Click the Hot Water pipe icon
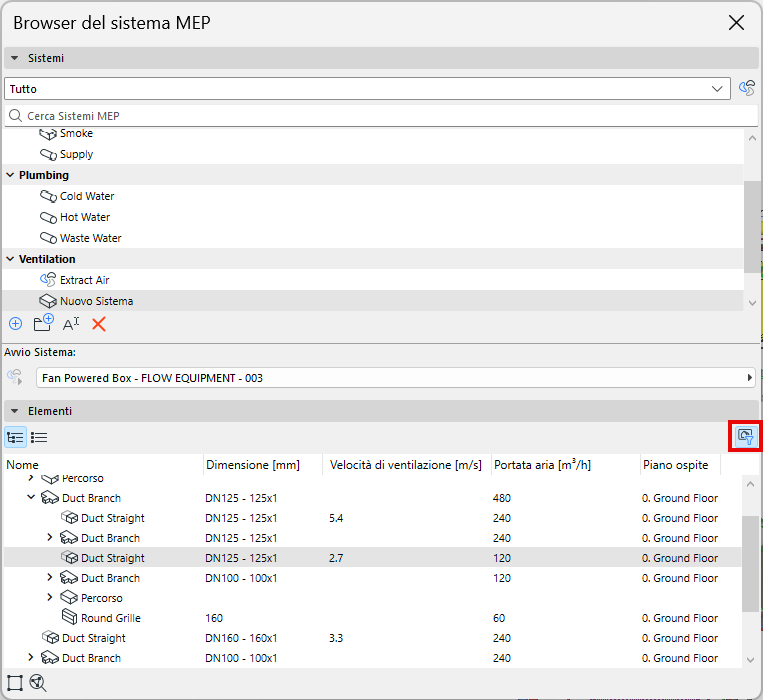Screen dimensions: 763x700 click(x=48, y=217)
